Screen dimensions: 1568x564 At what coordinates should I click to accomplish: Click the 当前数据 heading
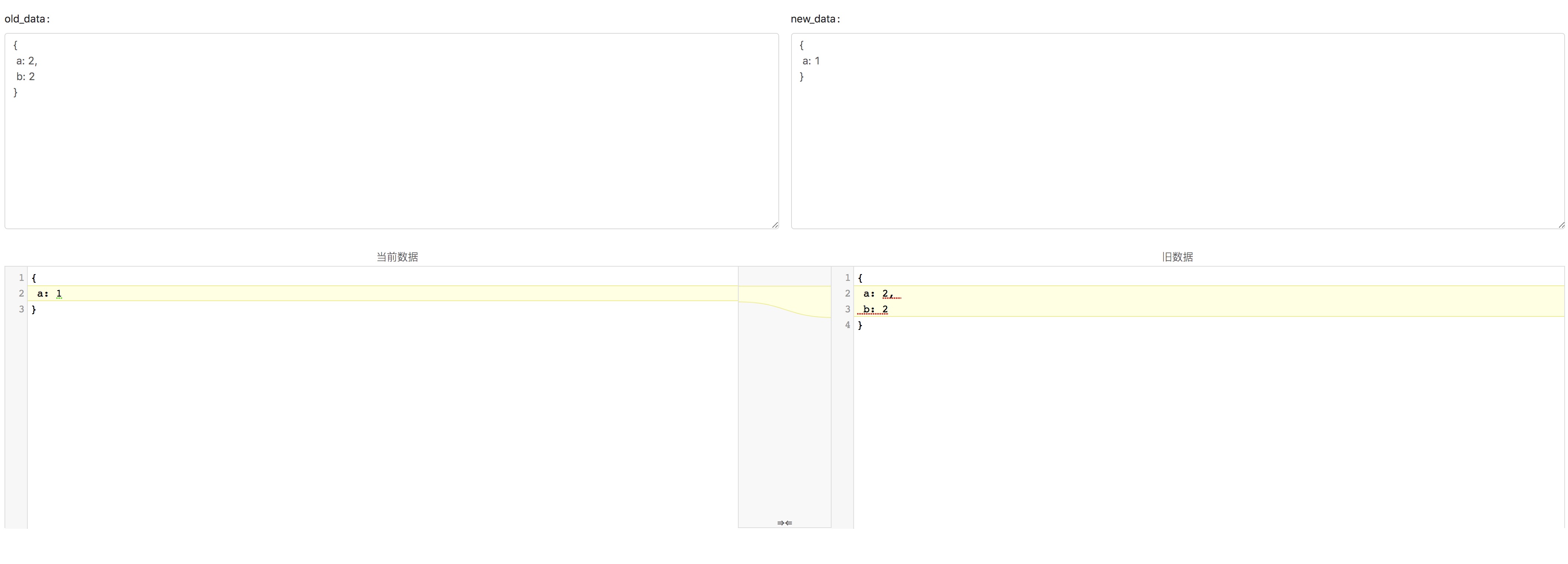[x=397, y=257]
